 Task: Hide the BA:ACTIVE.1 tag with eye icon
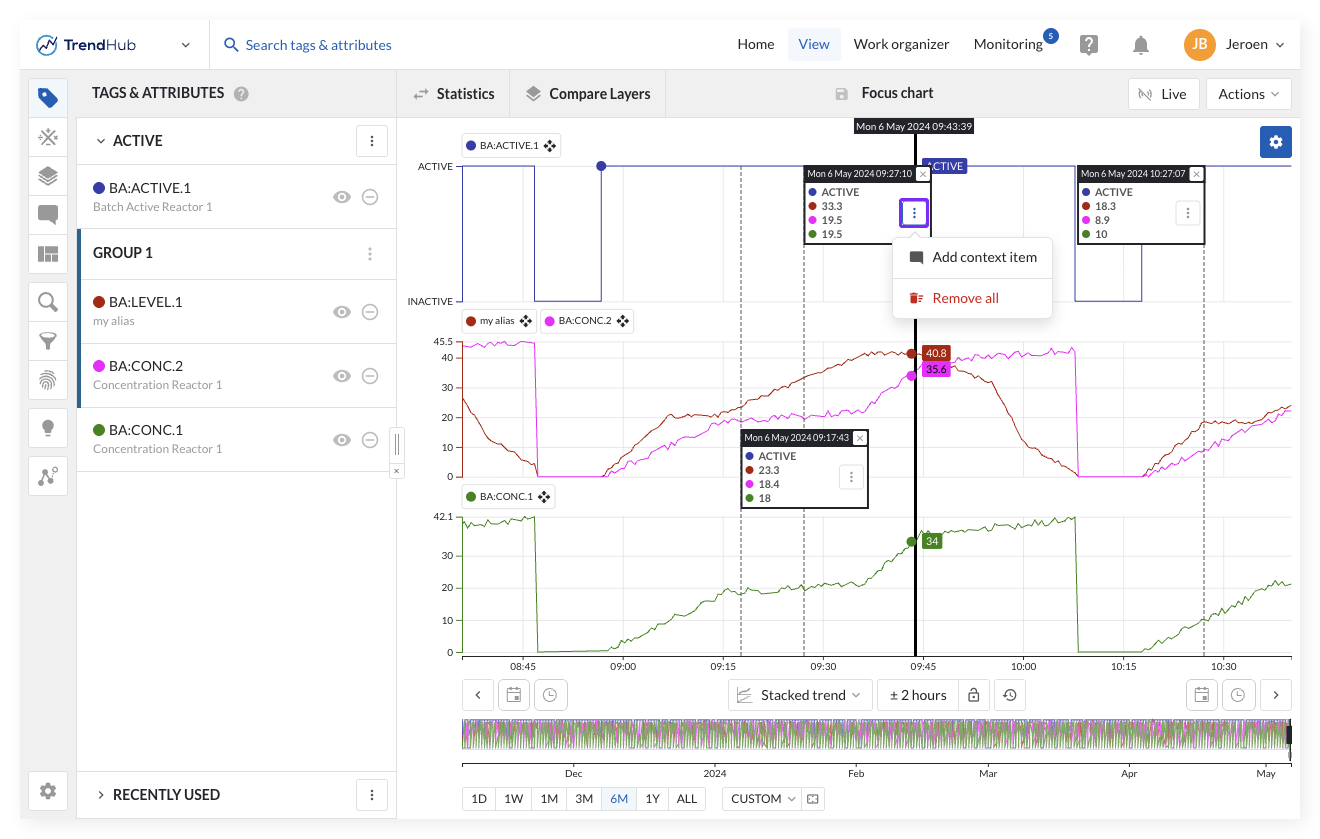coord(342,197)
